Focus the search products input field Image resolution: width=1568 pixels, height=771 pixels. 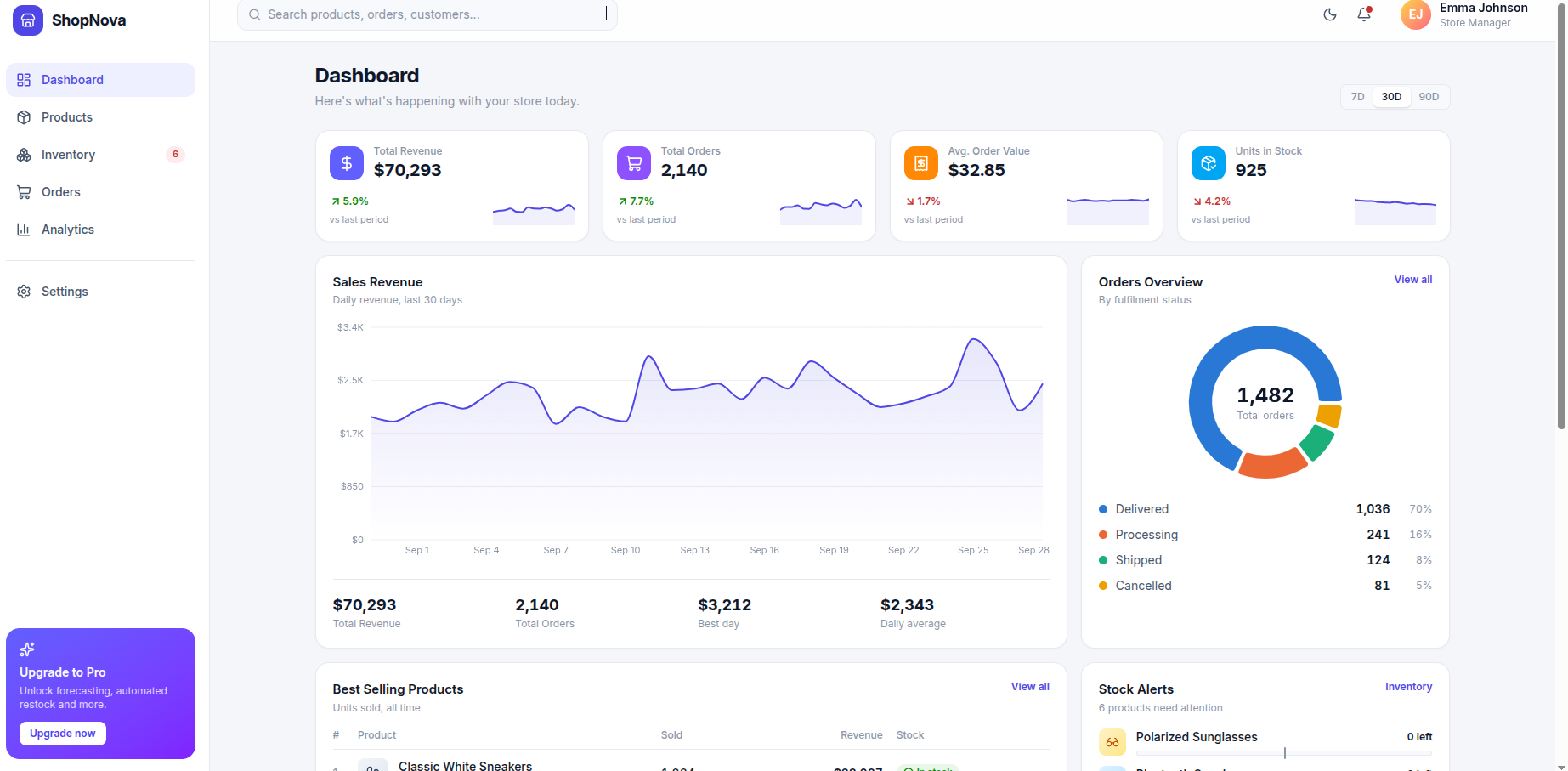427,14
